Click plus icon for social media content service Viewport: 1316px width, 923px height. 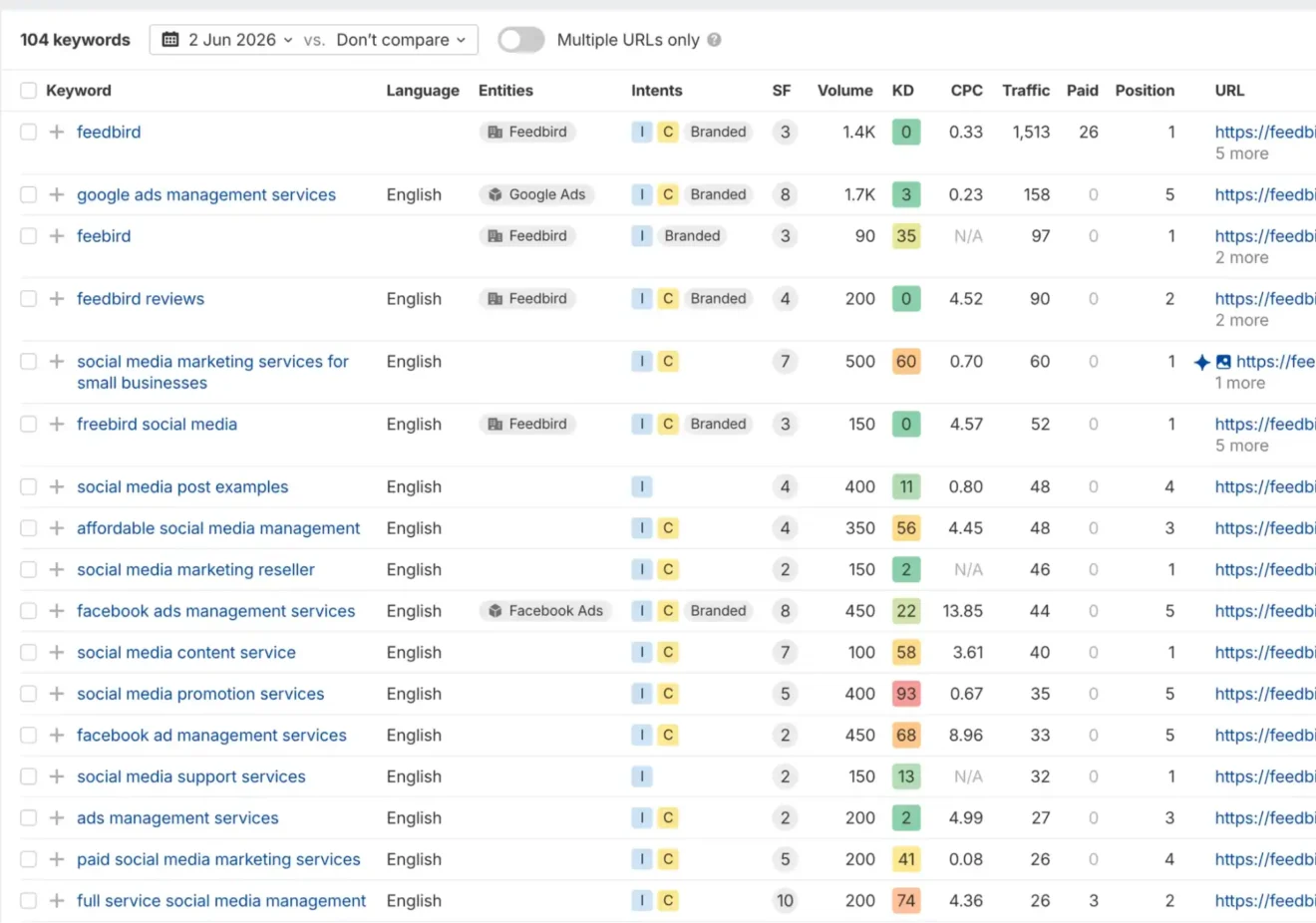pos(57,653)
